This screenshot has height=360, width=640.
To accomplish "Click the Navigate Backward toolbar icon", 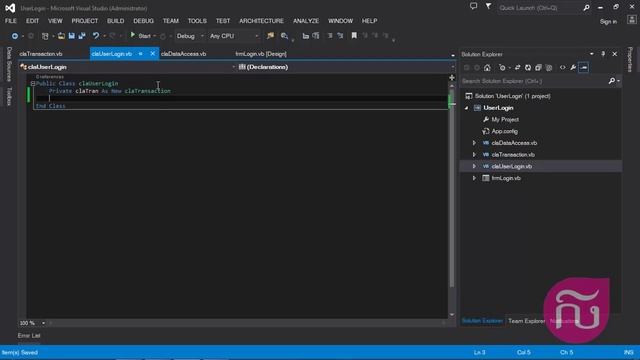I will pyautogui.click(x=15, y=36).
